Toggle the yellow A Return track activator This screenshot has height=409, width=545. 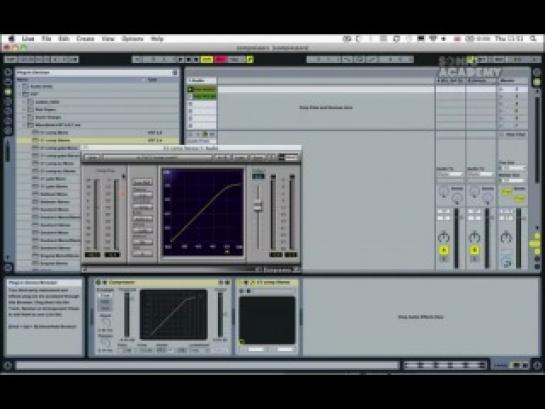(444, 250)
